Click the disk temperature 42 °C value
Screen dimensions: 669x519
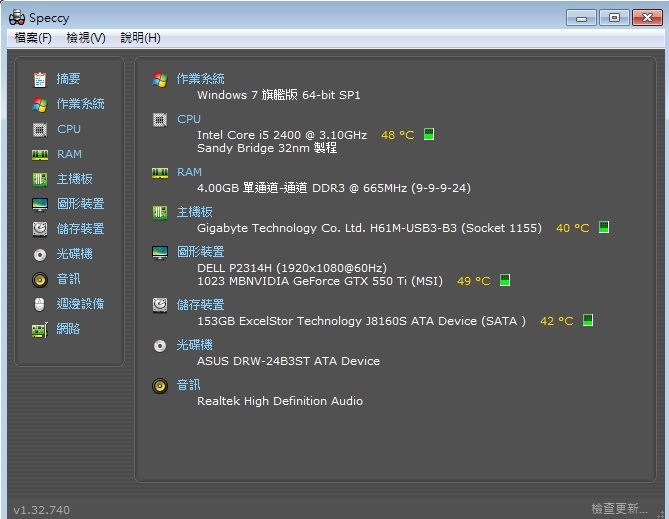(557, 321)
